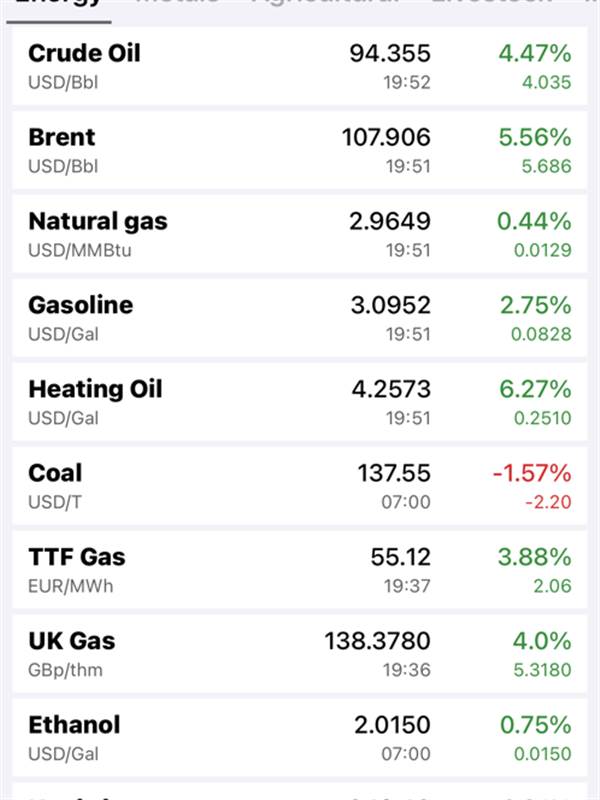Switch to the Metals tab
Screen dimensions: 600x800
[176, 3]
